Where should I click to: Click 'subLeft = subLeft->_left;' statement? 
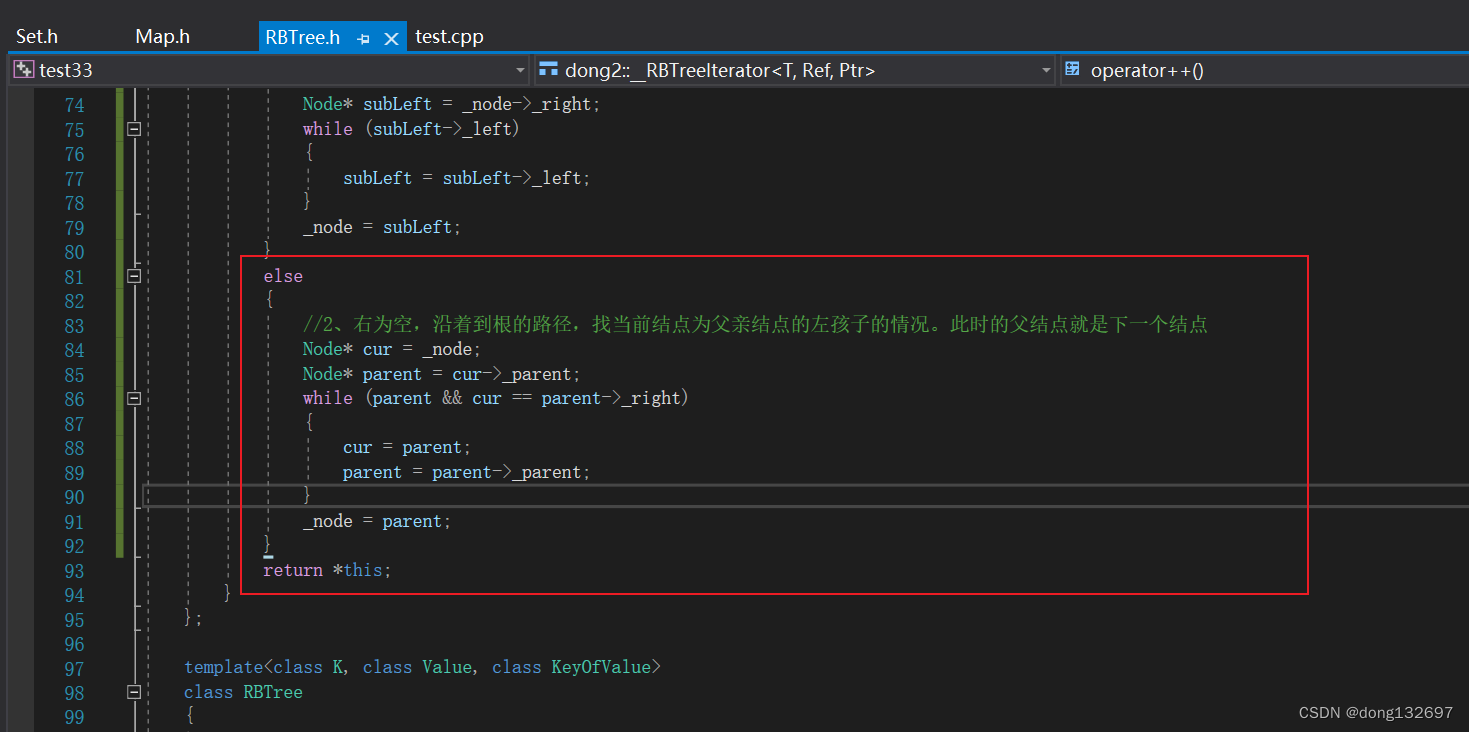coord(467,178)
